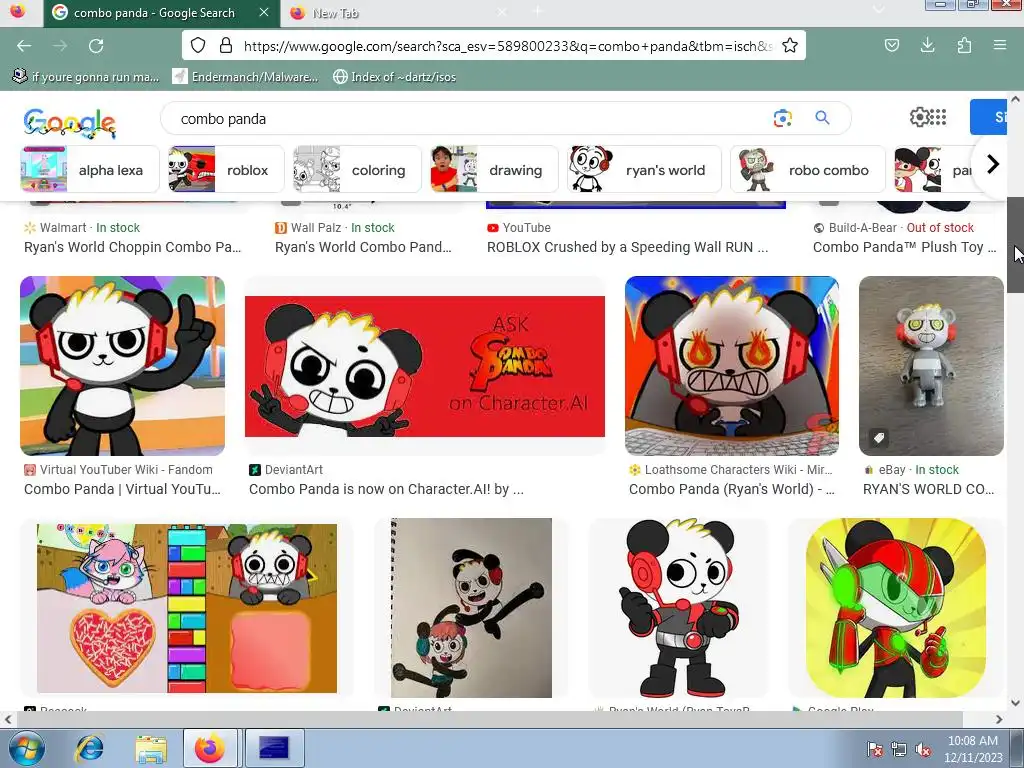Search by image with the Google Lens icon
The height and width of the screenshot is (768, 1024).
click(x=782, y=118)
